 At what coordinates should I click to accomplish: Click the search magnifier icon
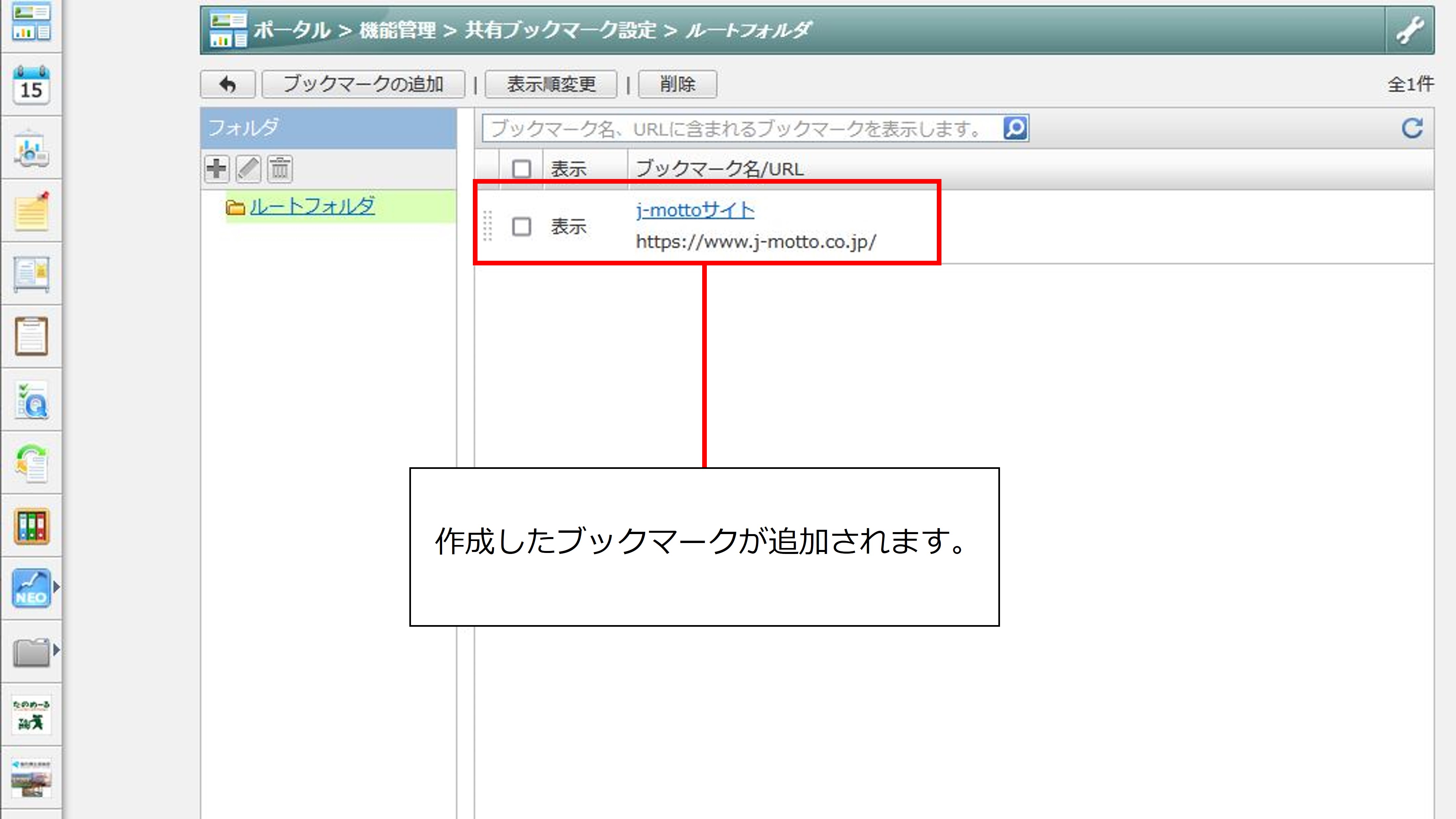click(x=1015, y=128)
